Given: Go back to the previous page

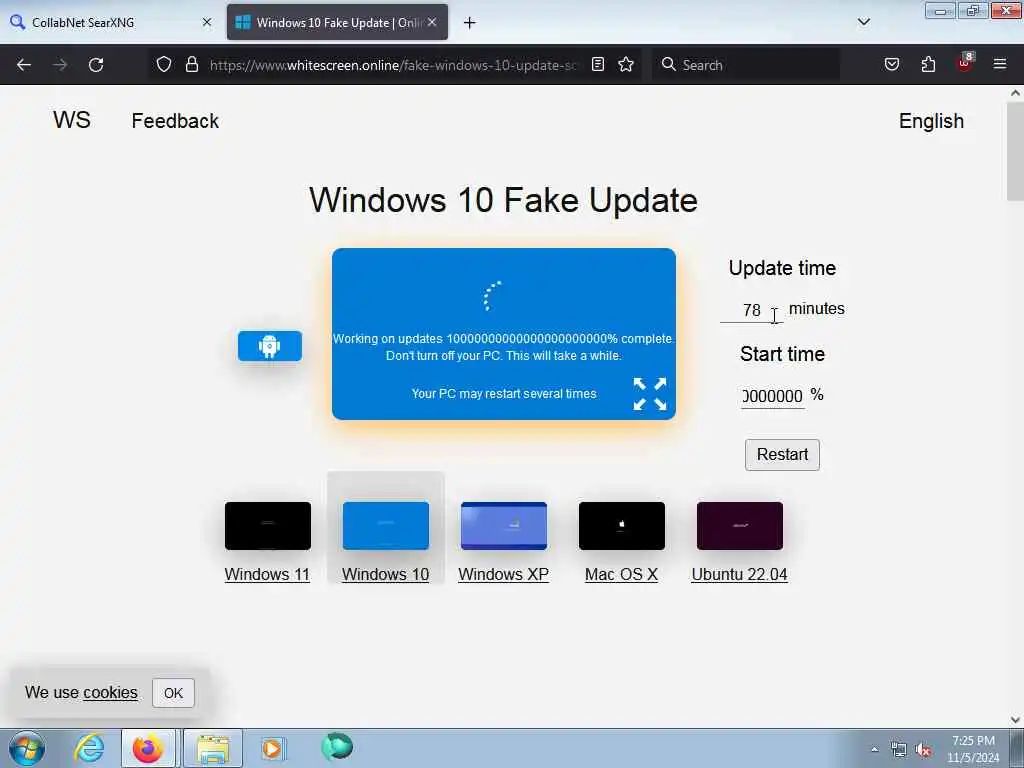Looking at the screenshot, I should coord(24,65).
